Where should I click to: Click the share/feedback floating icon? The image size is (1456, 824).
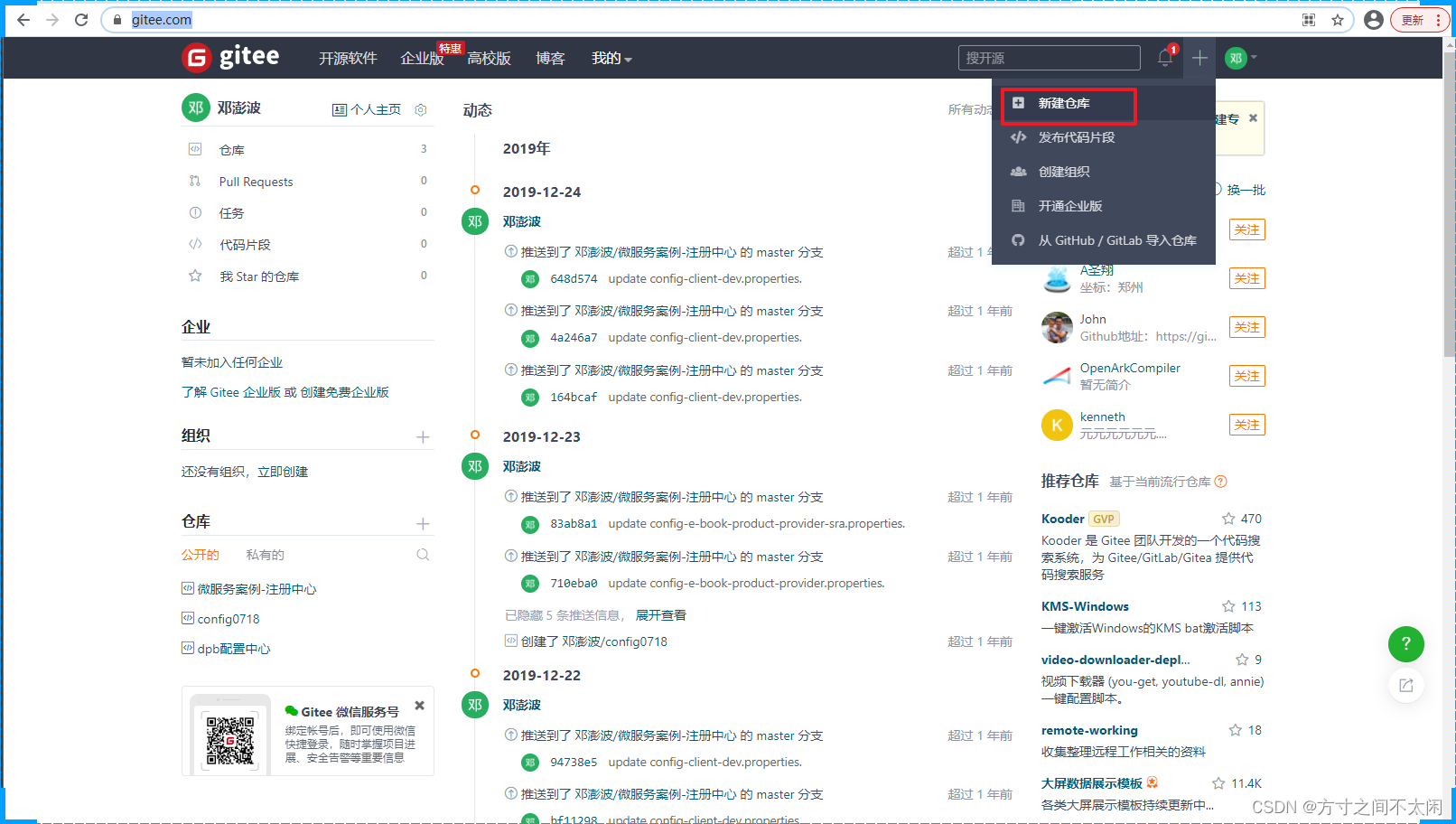tap(1405, 686)
